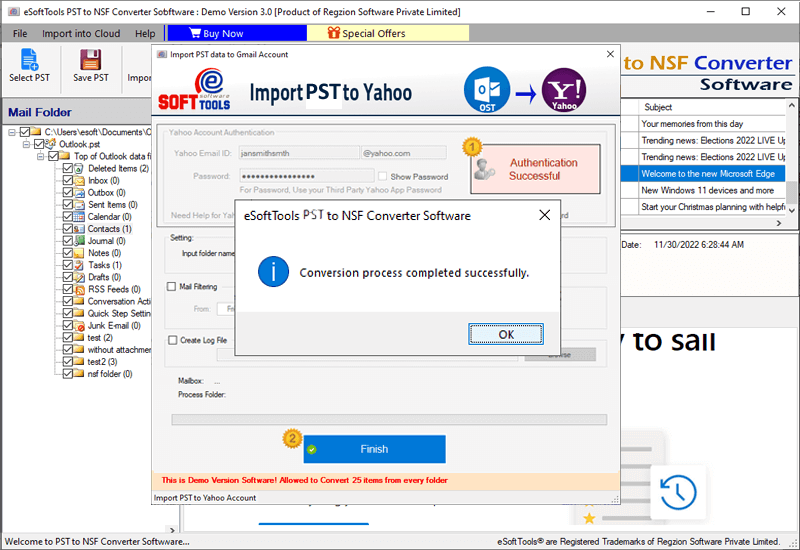This screenshot has height=550, width=800.
Task: Click the Authentication Successful button
Action: pyautogui.click(x=535, y=169)
